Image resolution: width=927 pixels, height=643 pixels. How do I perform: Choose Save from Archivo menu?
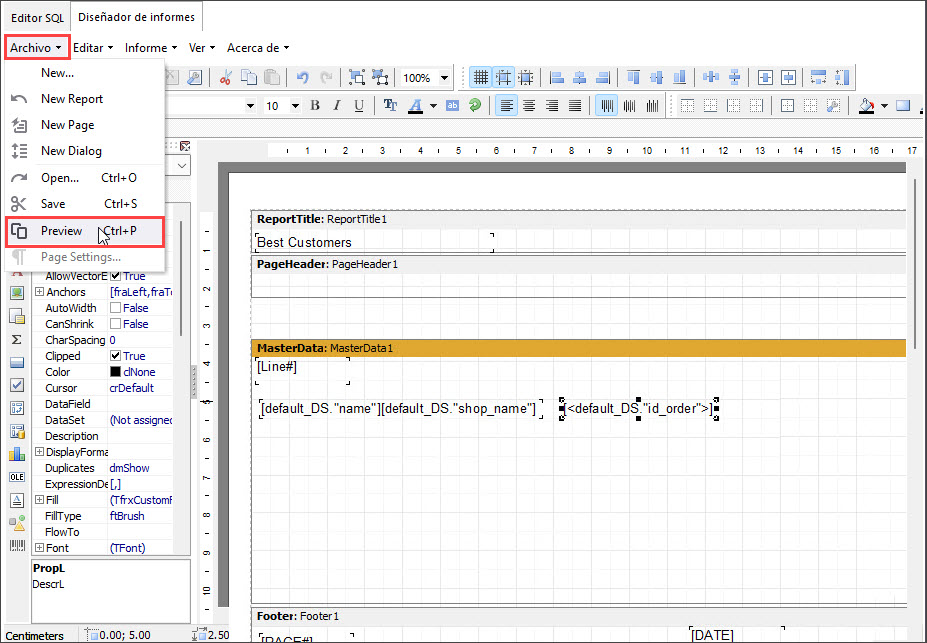(84, 204)
